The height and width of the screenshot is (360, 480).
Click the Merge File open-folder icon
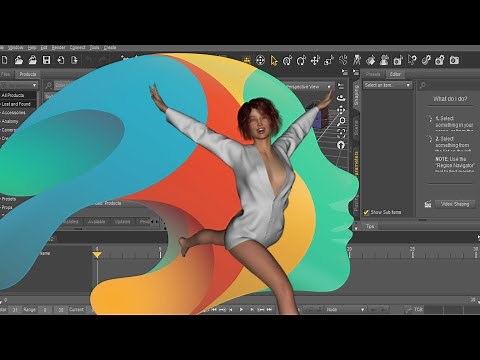click(33, 60)
